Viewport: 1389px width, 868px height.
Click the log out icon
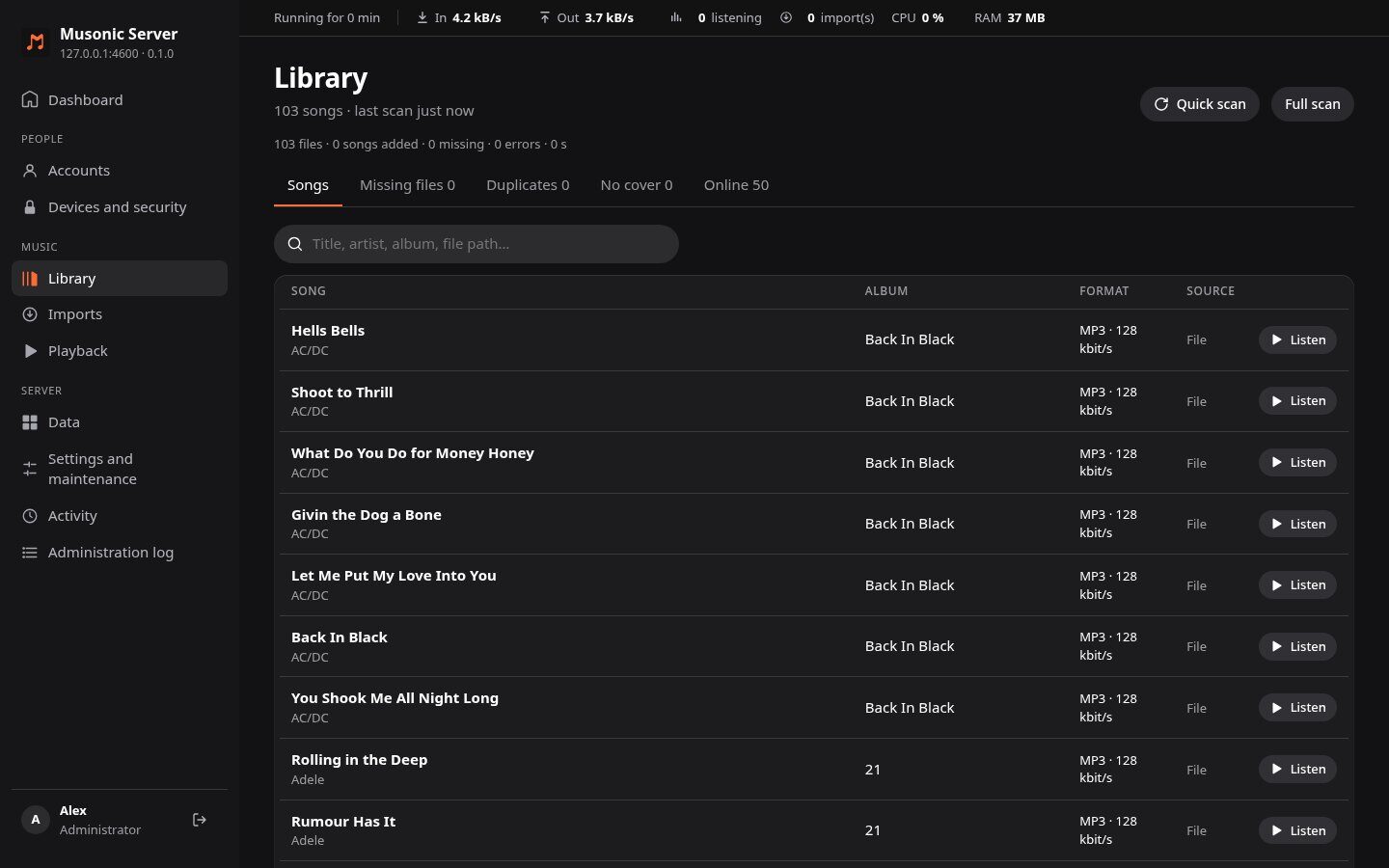200,820
